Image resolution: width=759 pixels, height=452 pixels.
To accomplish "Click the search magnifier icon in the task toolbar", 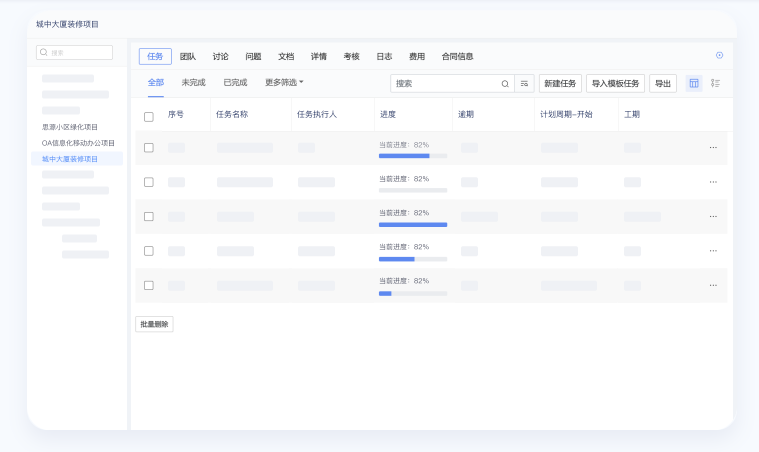I will pos(505,84).
